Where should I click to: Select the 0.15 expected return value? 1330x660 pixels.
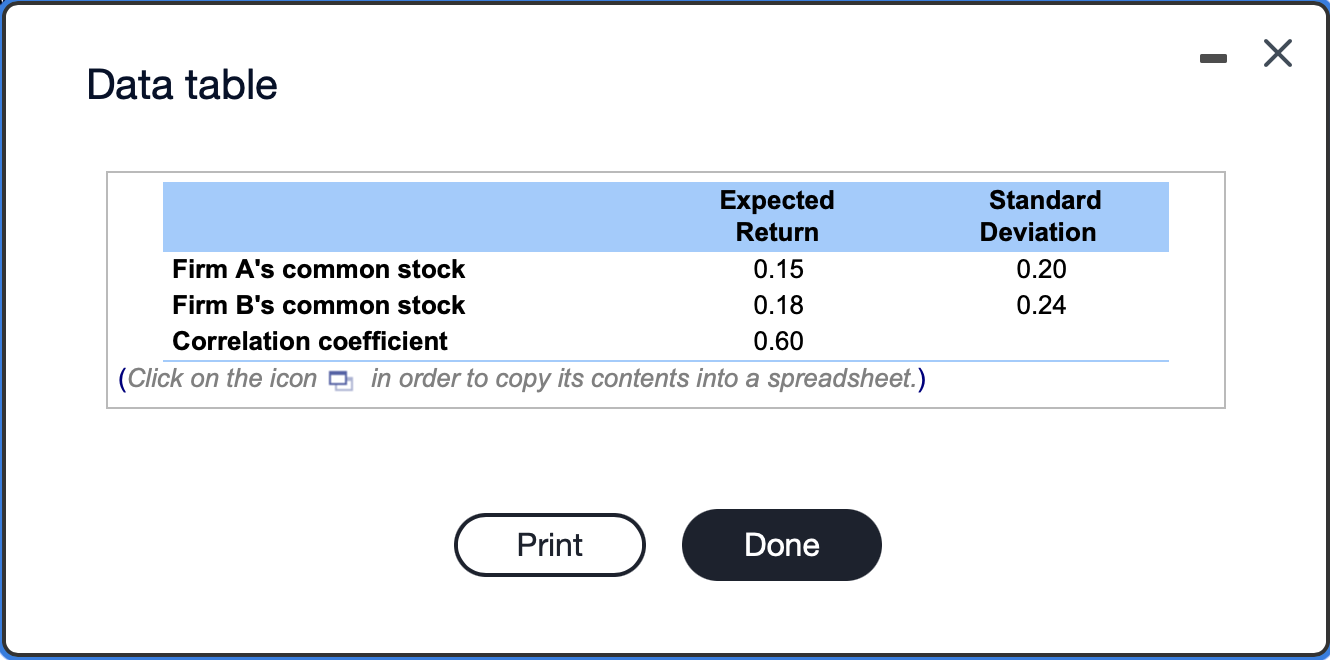coord(778,269)
